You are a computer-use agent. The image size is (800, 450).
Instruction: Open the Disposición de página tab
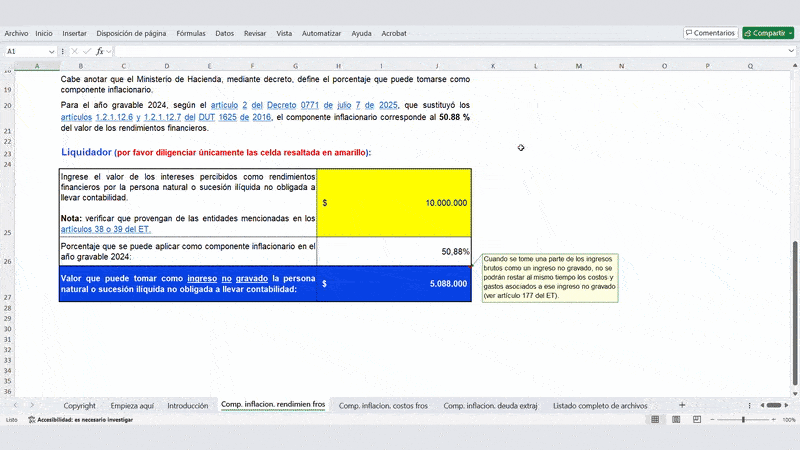coord(131,33)
